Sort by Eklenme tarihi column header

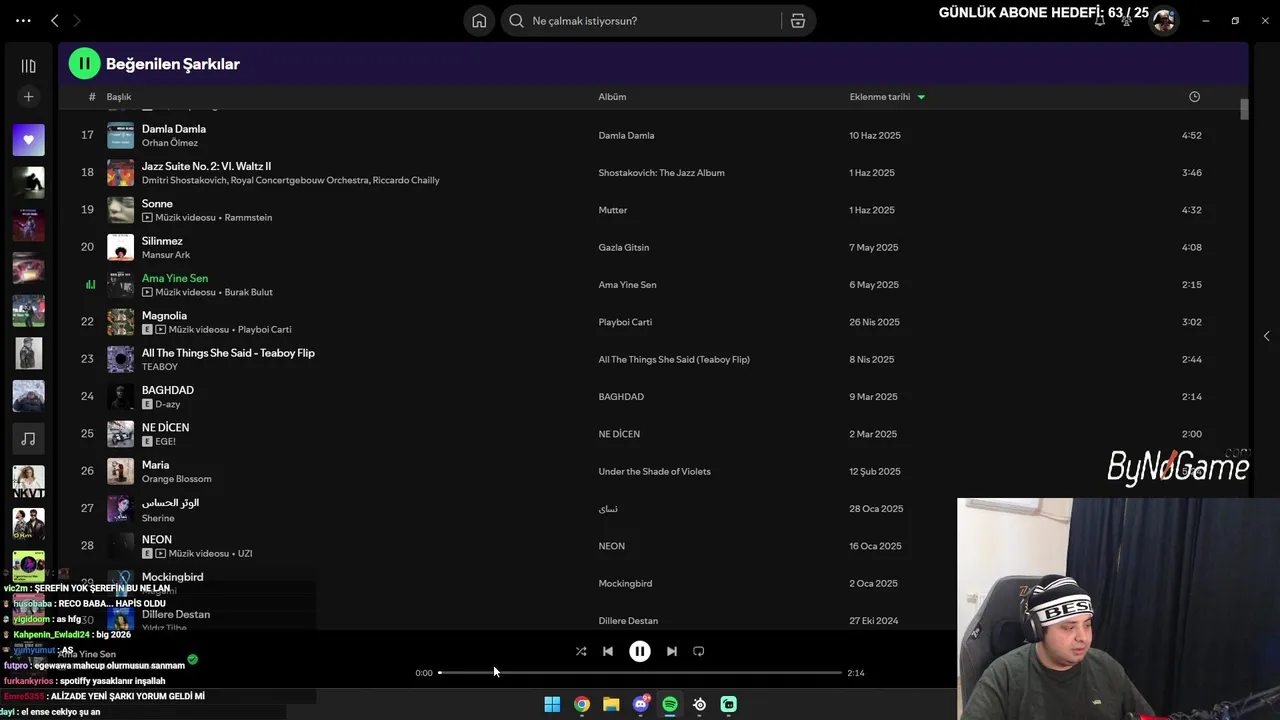tap(880, 97)
